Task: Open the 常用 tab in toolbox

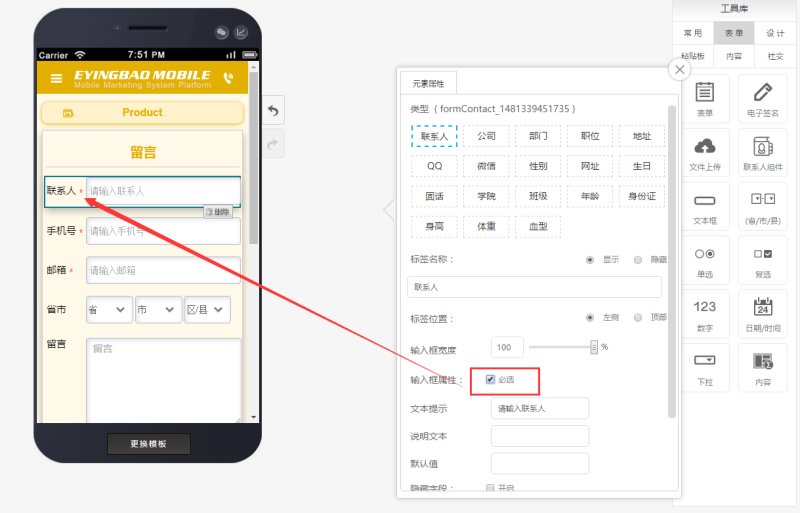Action: click(x=693, y=33)
